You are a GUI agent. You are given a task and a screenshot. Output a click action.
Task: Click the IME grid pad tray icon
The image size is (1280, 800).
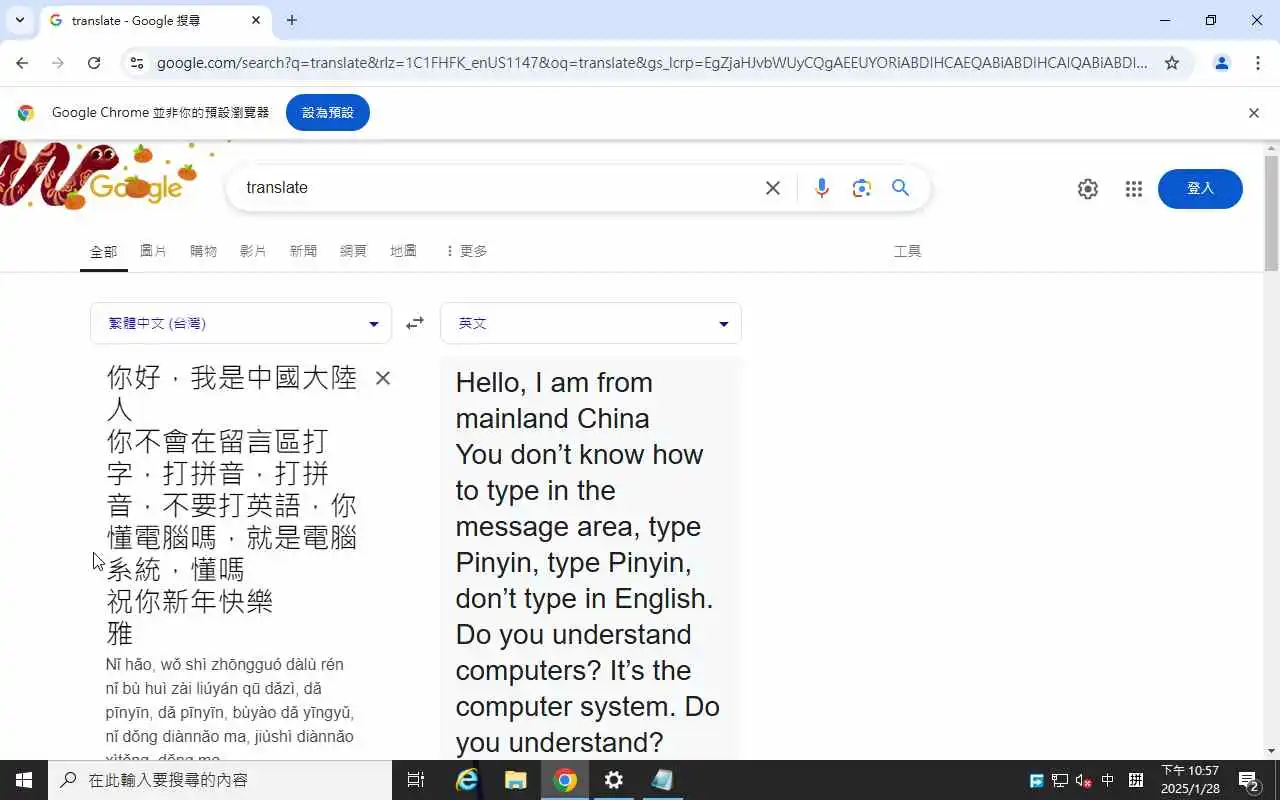click(x=1136, y=780)
